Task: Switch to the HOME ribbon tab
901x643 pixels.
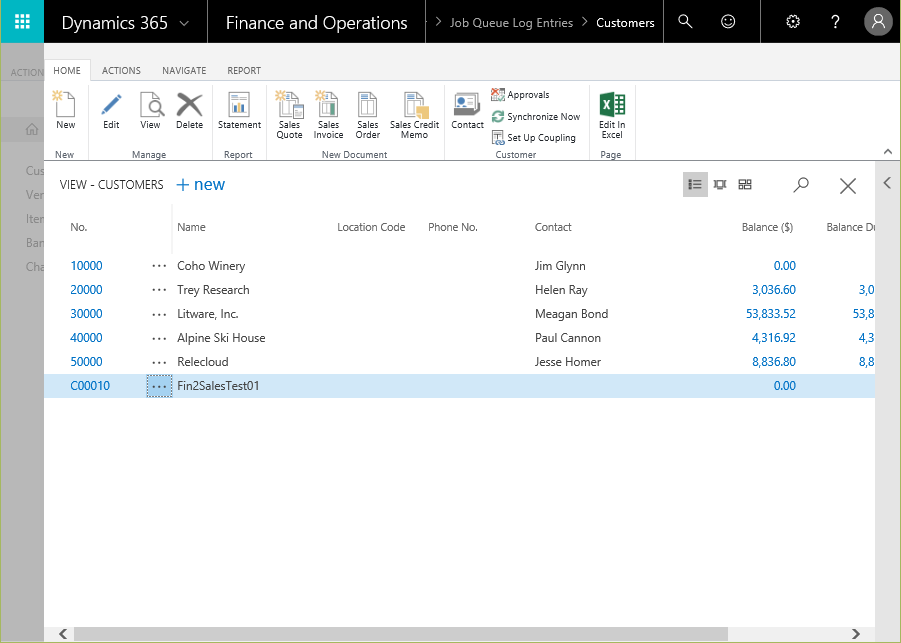Action: pyautogui.click(x=67, y=70)
